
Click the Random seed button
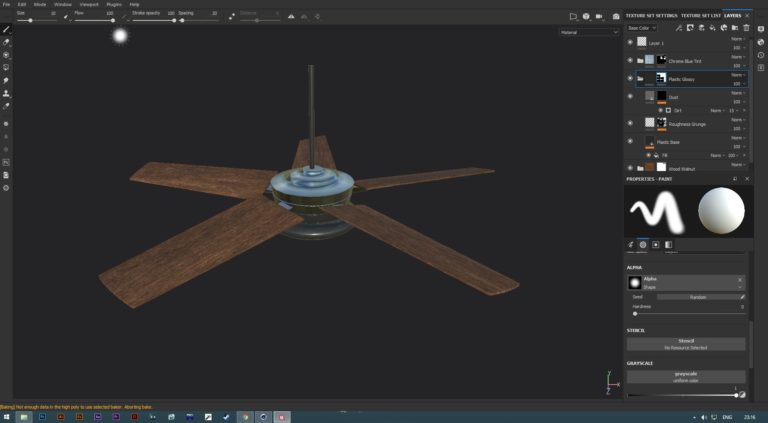pyautogui.click(x=698, y=297)
